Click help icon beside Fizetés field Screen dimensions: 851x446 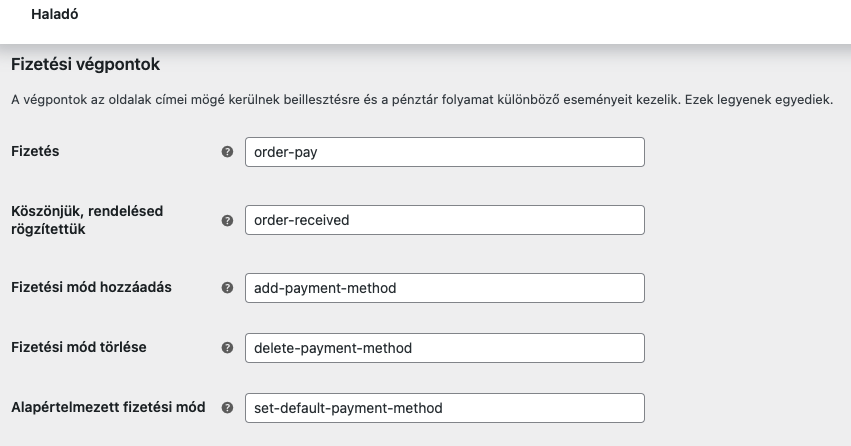tap(227, 152)
